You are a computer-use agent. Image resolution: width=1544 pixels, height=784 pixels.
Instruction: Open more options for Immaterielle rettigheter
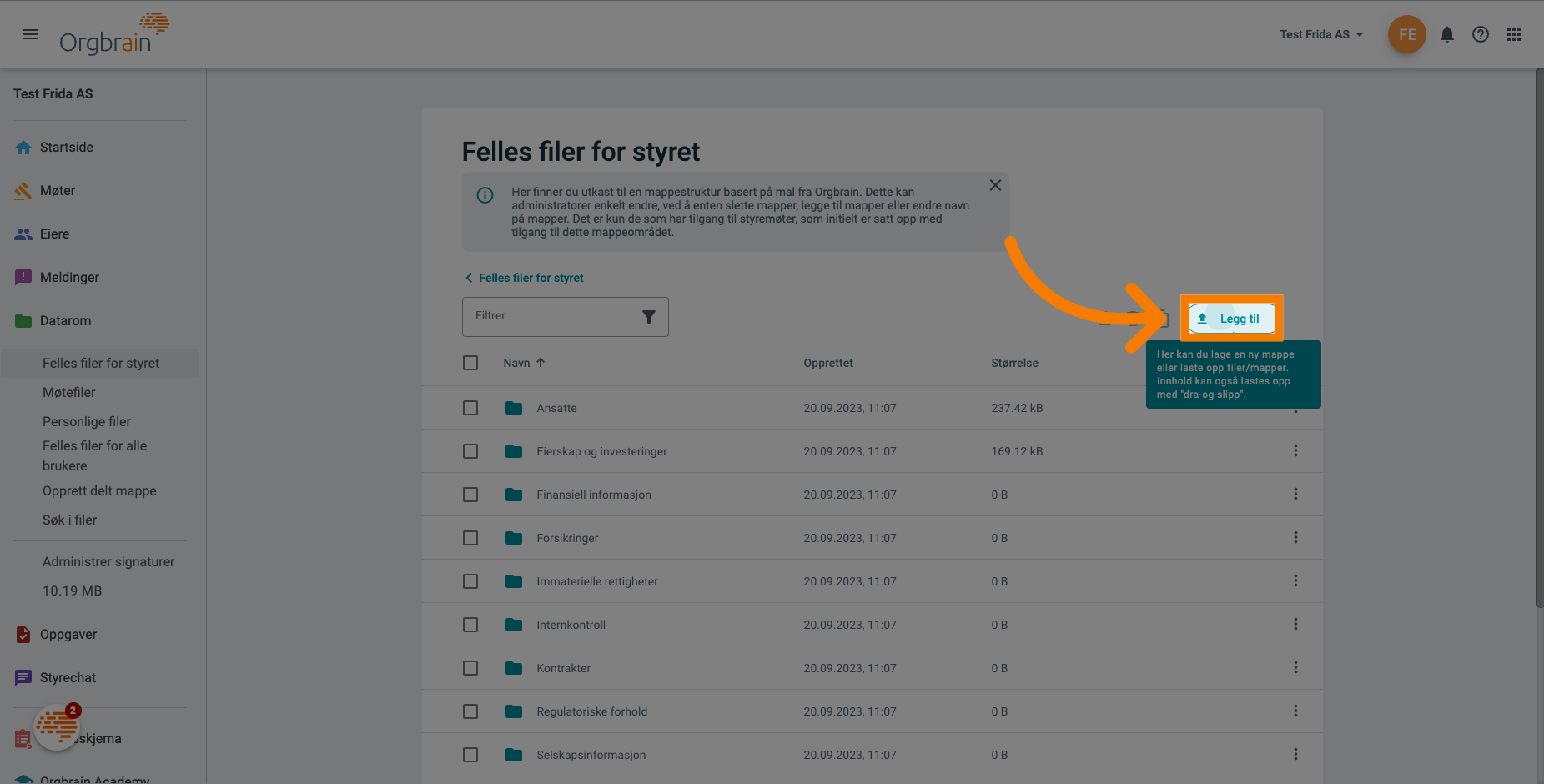[x=1295, y=580]
